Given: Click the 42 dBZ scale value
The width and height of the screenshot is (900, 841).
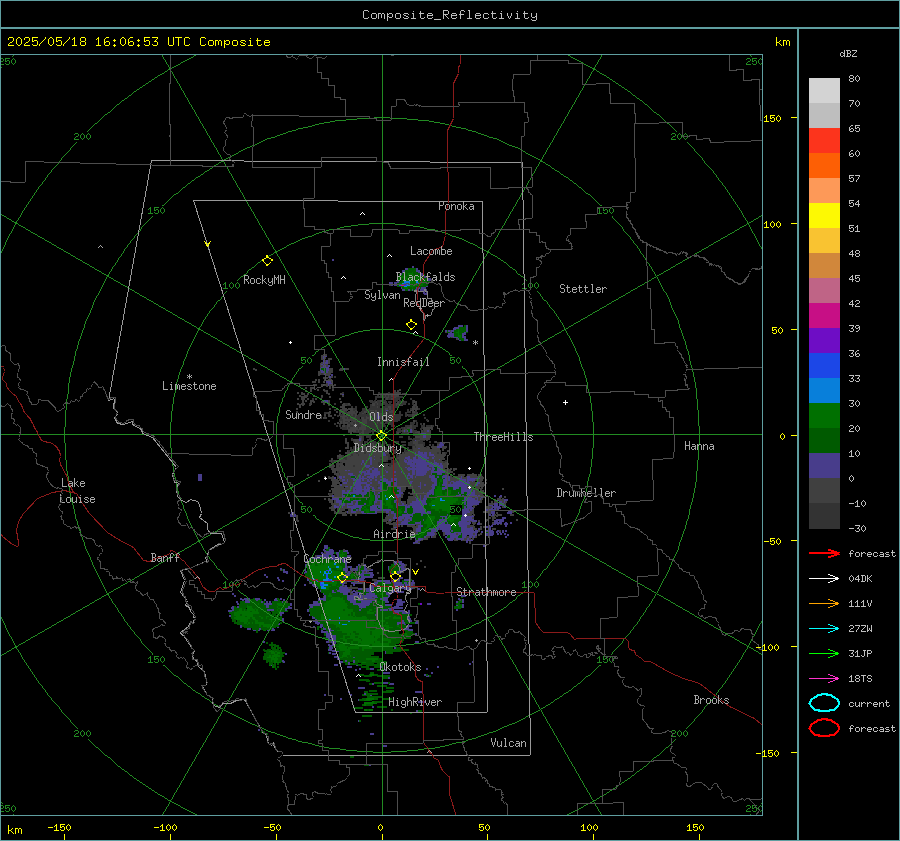Looking at the screenshot, I should pos(854,303).
